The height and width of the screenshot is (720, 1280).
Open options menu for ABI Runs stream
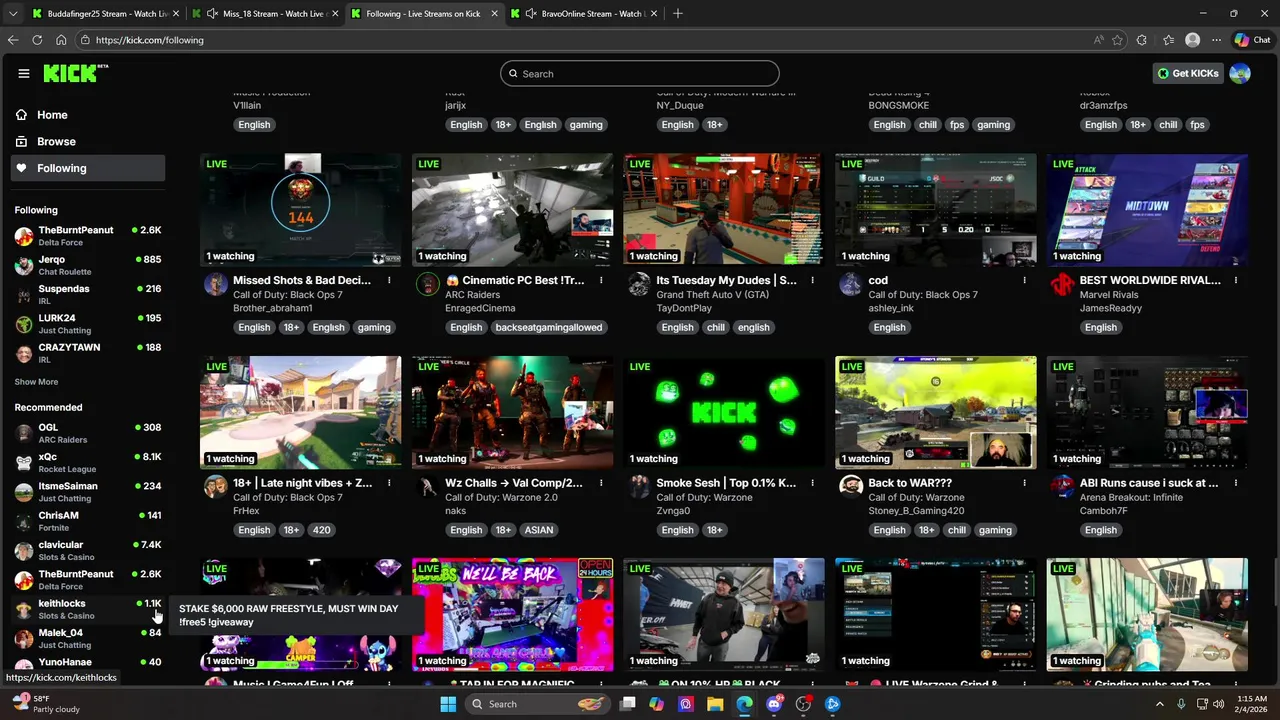point(1236,483)
